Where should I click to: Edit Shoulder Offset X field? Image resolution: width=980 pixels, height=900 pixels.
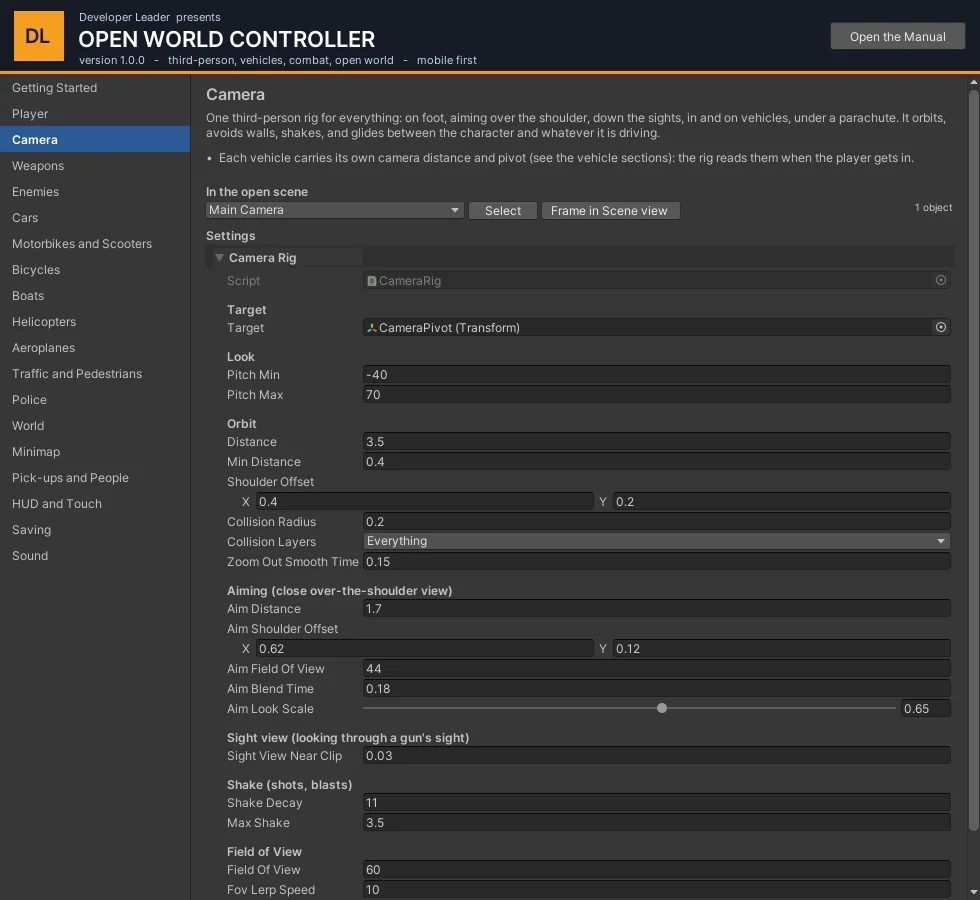(x=425, y=501)
